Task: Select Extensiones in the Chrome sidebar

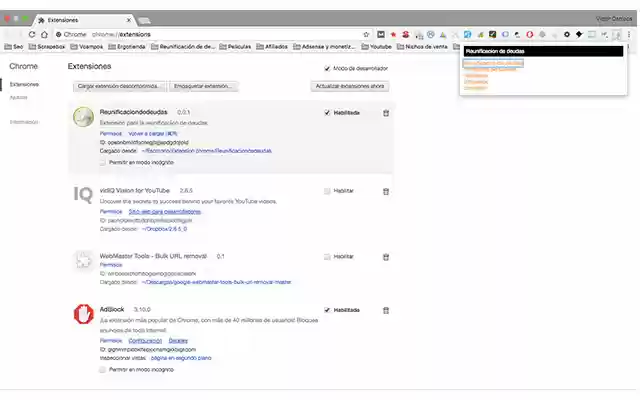Action: tap(24, 84)
